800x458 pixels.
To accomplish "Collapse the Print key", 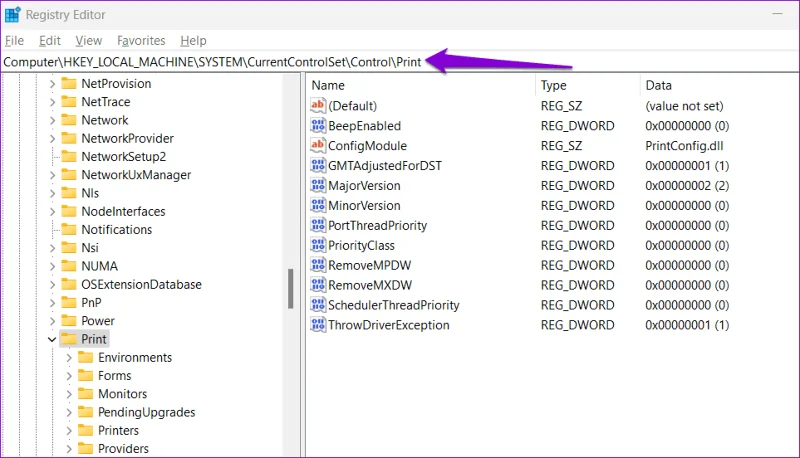I will [x=52, y=339].
